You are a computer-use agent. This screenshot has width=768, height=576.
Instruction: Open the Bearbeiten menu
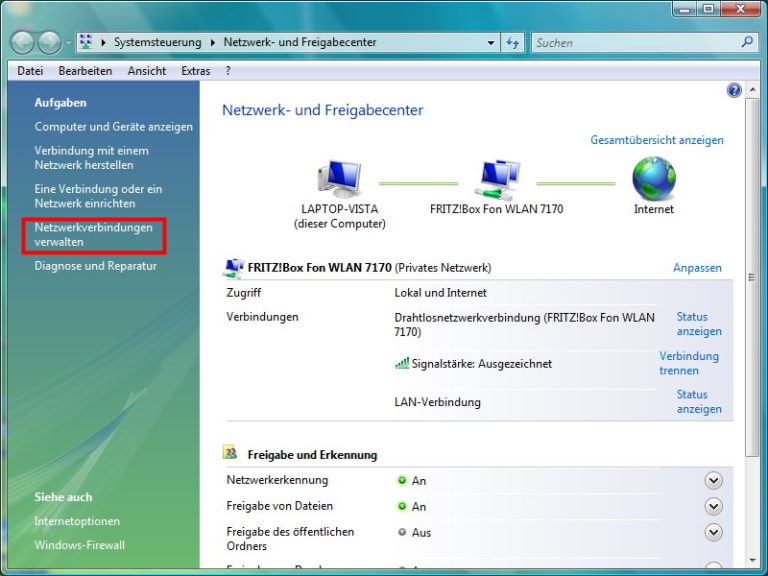click(x=85, y=71)
